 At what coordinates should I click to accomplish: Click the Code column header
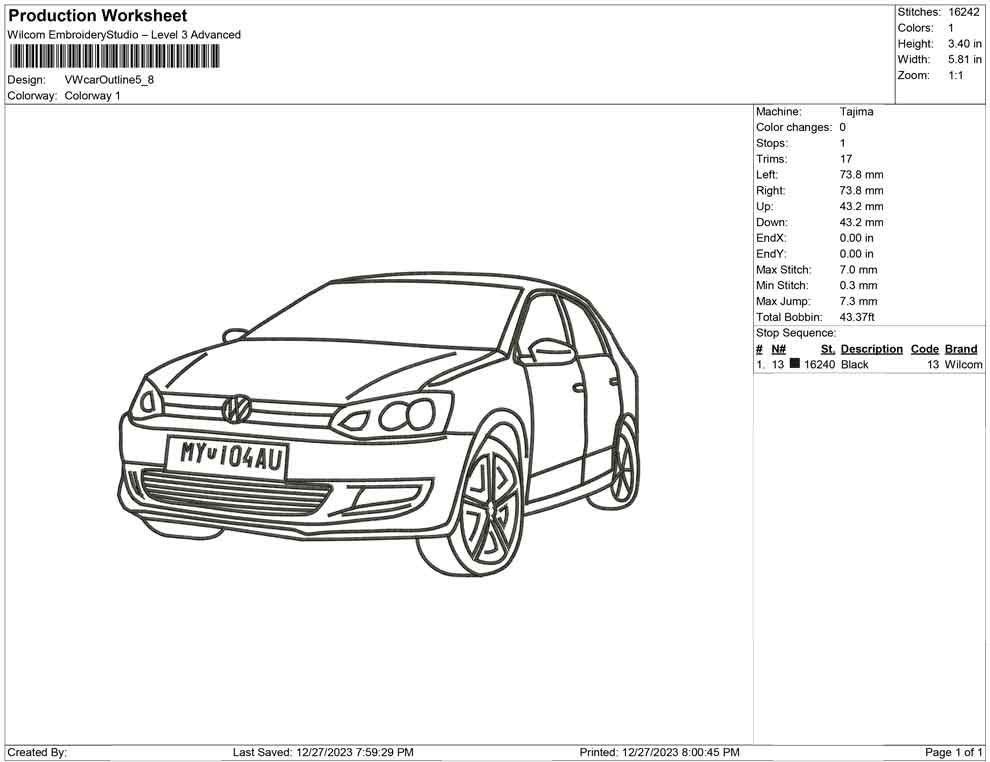[x=925, y=349]
